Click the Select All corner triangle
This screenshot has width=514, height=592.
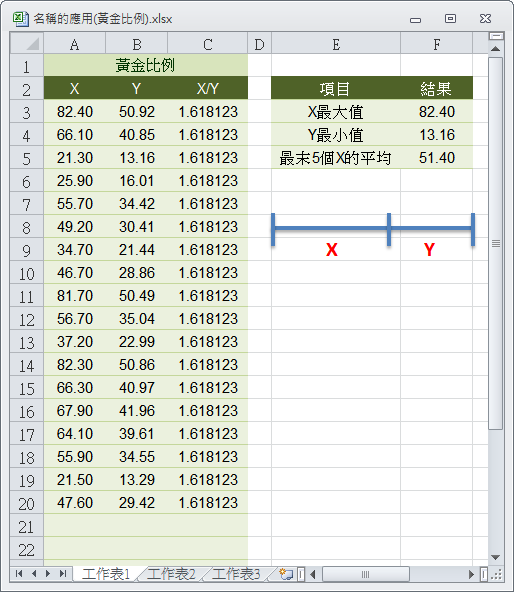coord(27,43)
